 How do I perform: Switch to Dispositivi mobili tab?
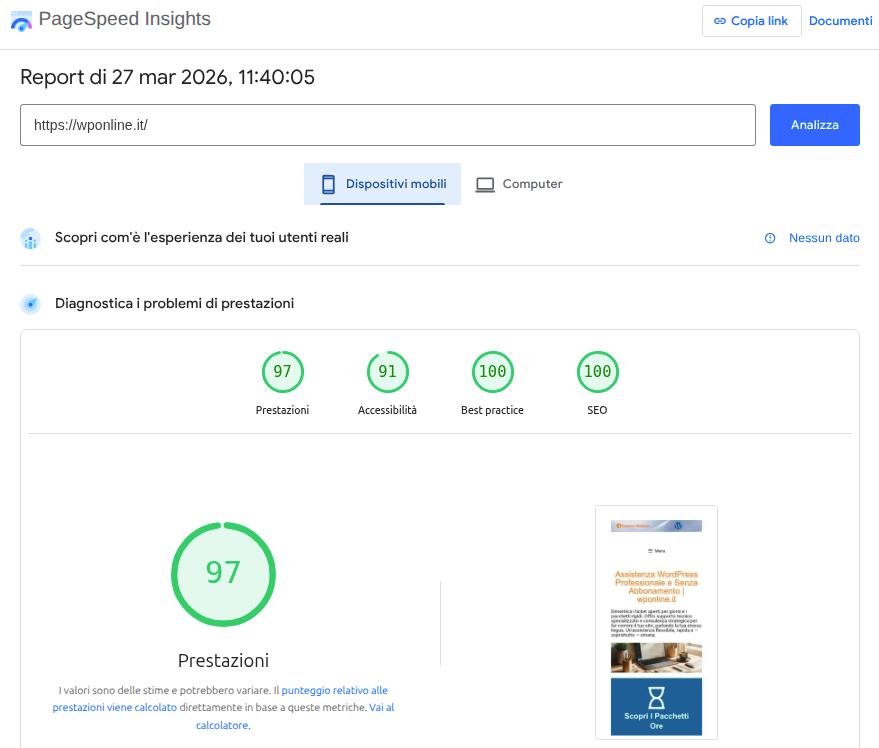(x=382, y=184)
